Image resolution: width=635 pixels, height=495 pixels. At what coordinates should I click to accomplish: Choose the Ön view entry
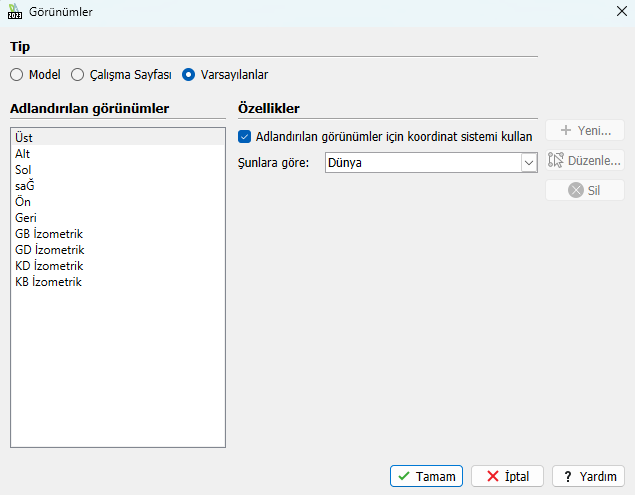(x=23, y=201)
